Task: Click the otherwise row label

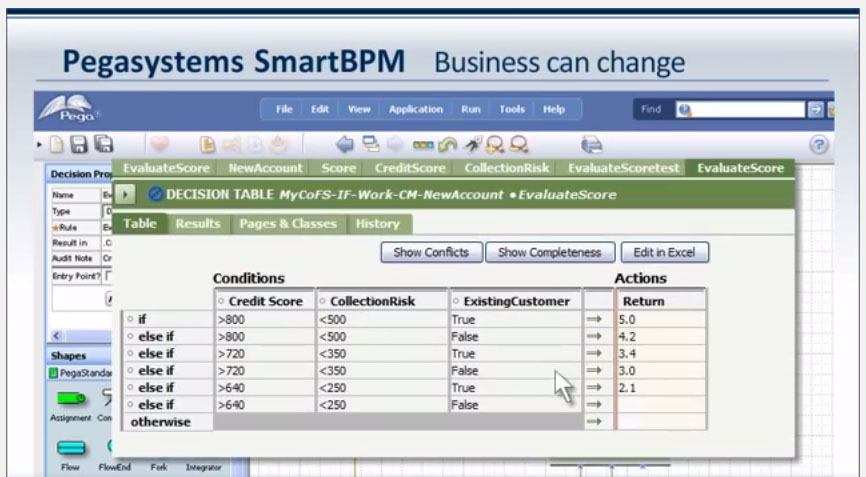Action: [160, 422]
